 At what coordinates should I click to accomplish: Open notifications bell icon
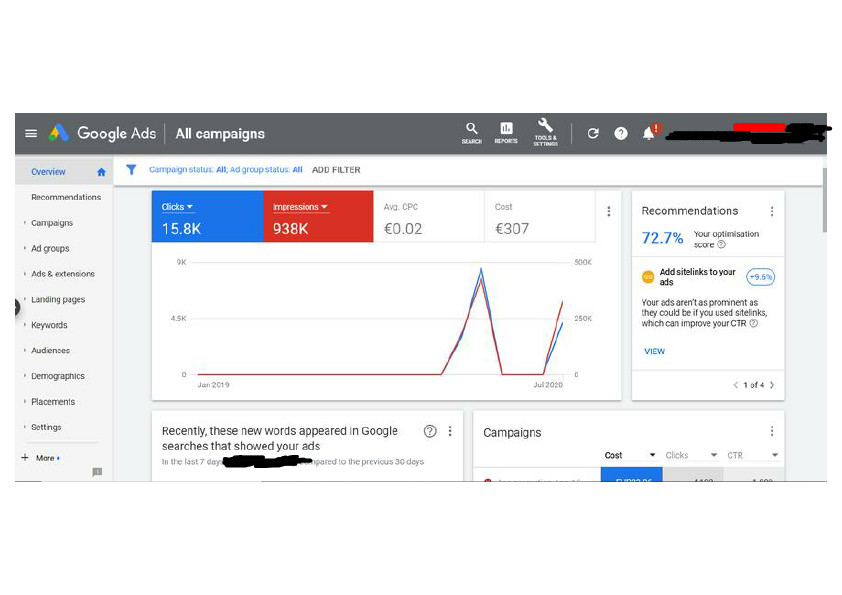[649, 133]
